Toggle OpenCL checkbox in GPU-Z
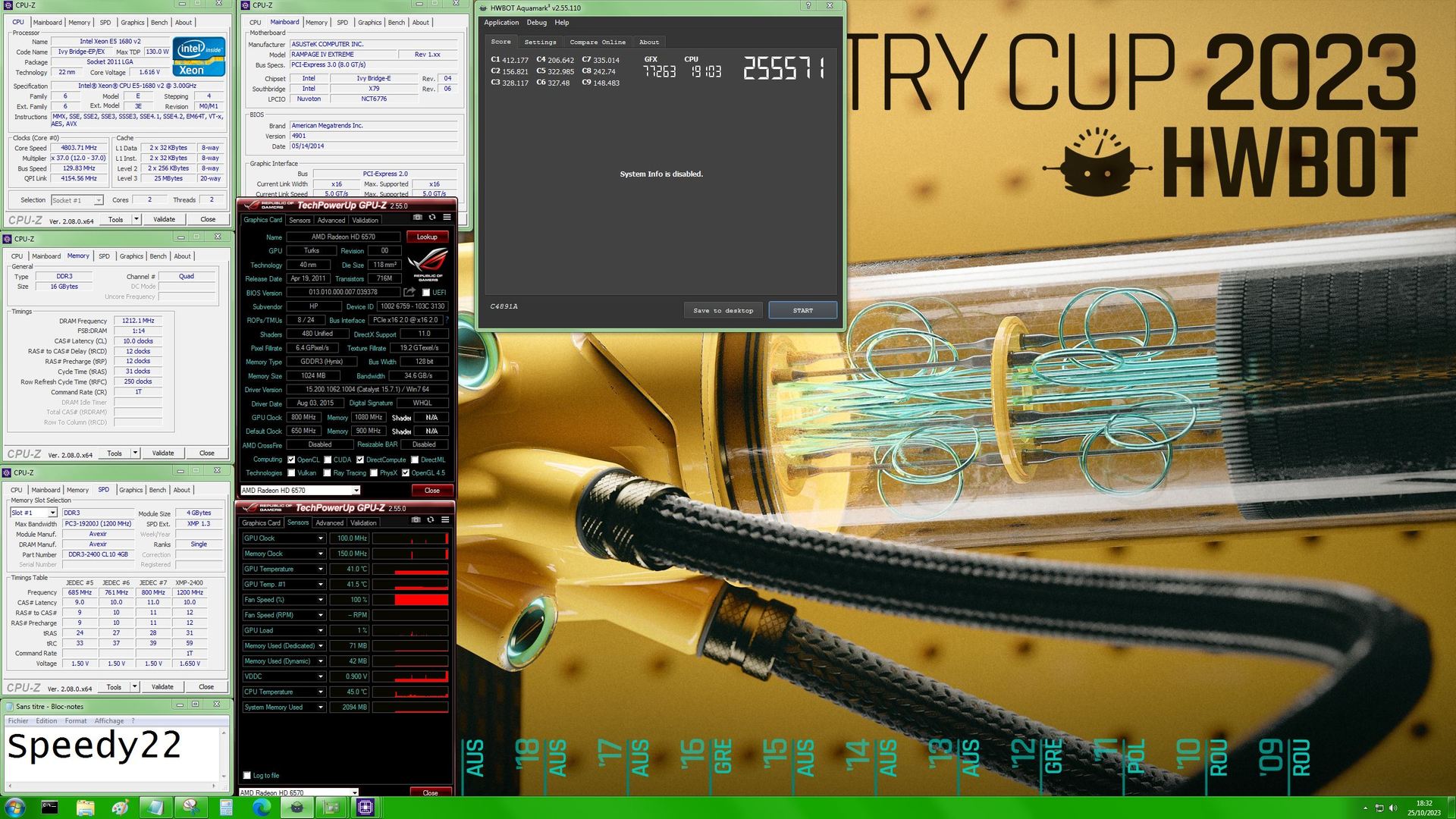The image size is (1456, 819). point(291,460)
